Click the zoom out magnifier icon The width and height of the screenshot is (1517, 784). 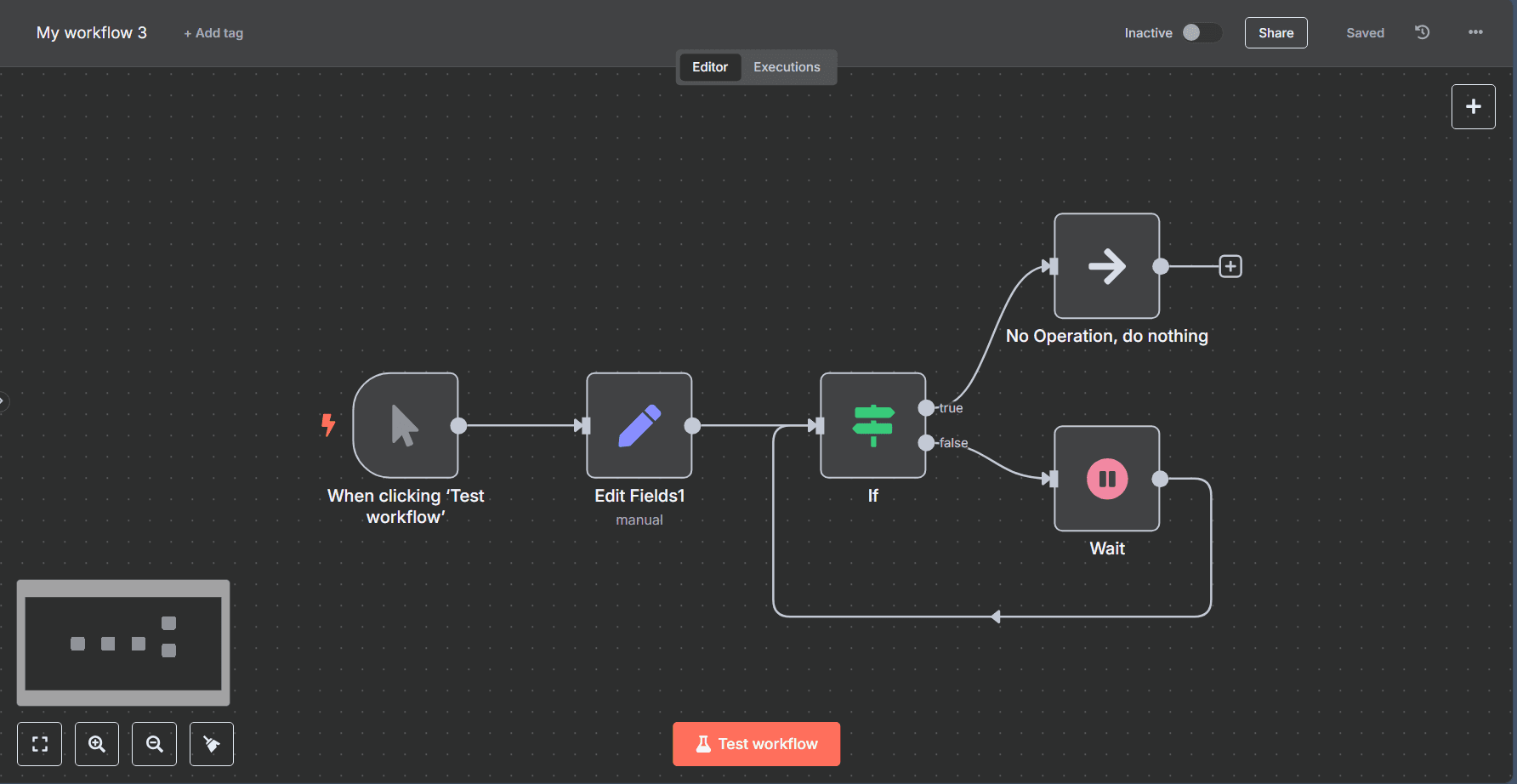(154, 744)
